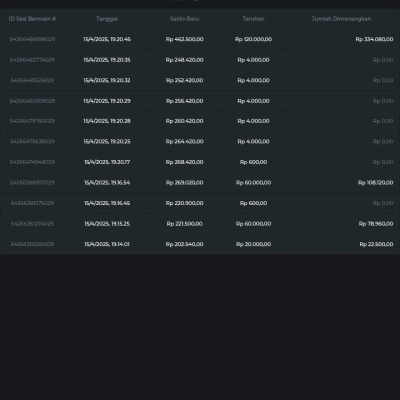Open session ID of the 19.15.25 row

click(32, 224)
